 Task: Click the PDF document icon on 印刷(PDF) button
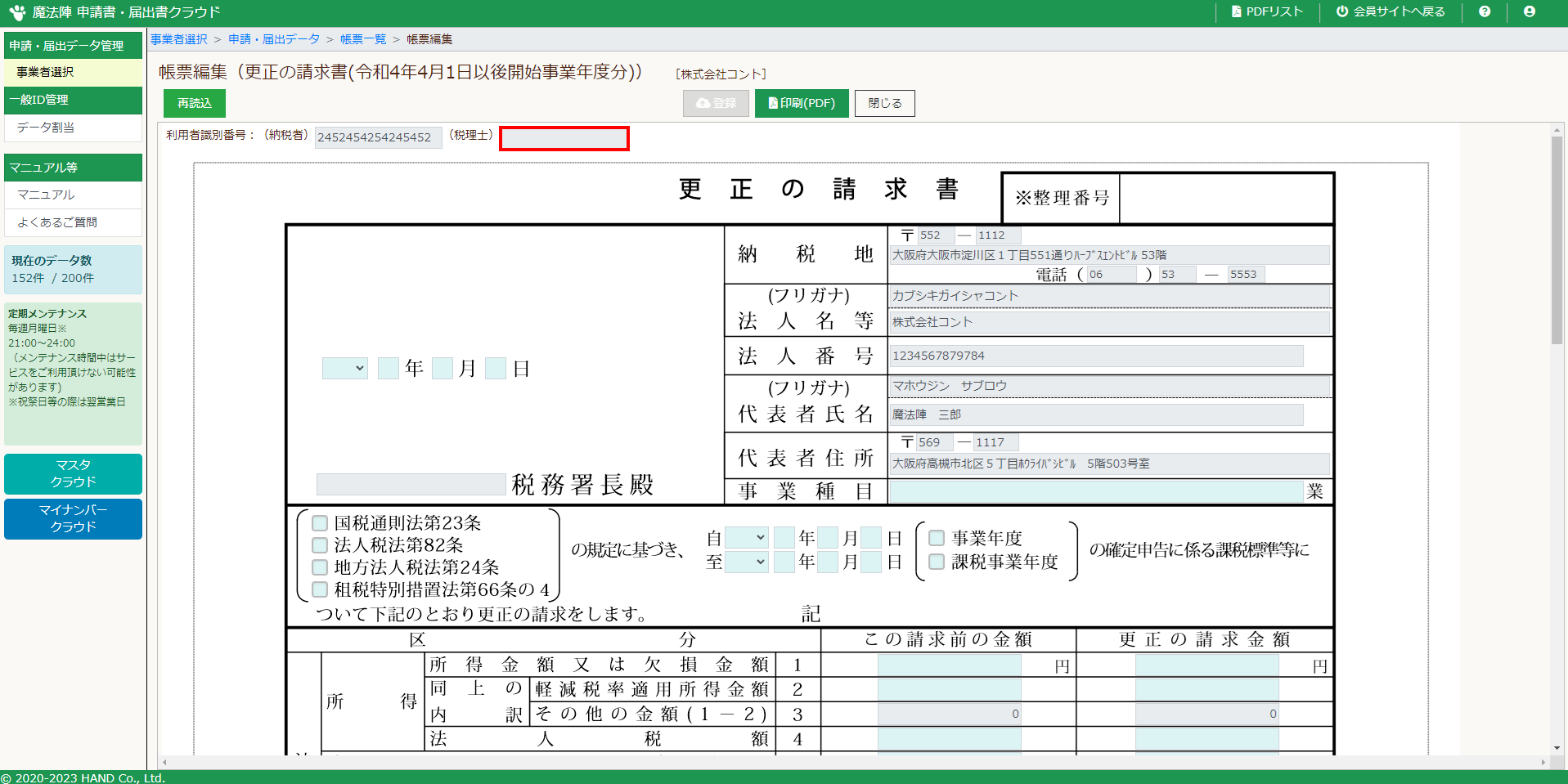pyautogui.click(x=772, y=103)
